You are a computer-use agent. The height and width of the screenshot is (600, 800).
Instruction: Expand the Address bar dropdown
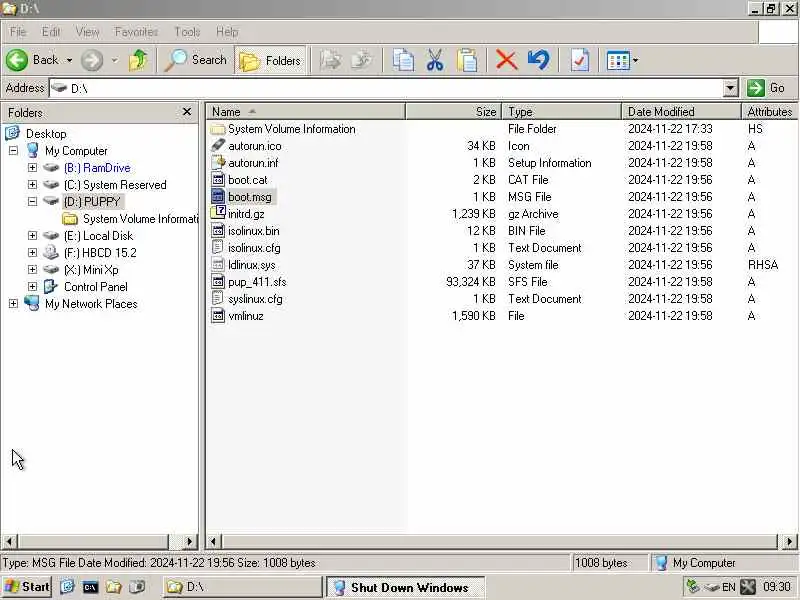point(731,88)
